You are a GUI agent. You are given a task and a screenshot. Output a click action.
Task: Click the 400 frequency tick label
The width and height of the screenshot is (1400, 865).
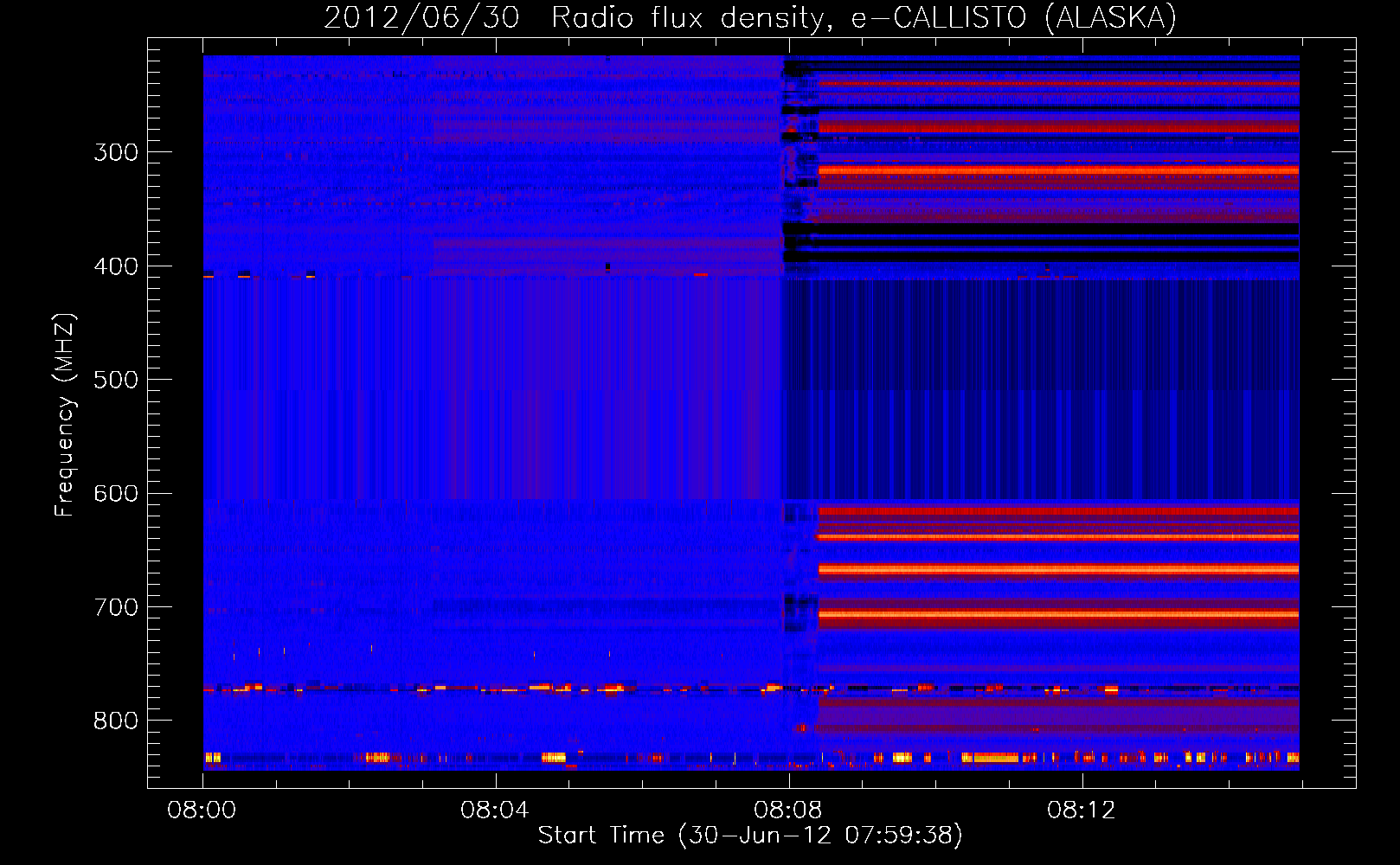pyautogui.click(x=116, y=266)
